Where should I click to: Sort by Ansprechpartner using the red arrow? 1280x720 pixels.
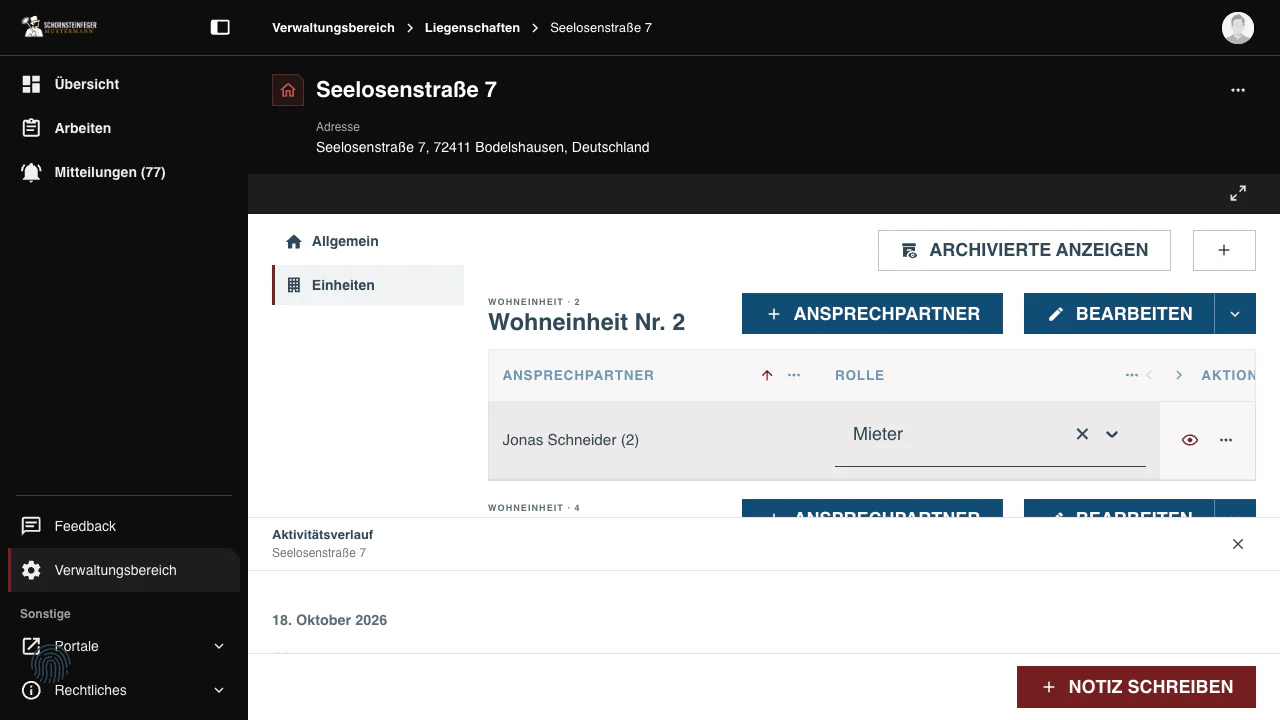(767, 375)
